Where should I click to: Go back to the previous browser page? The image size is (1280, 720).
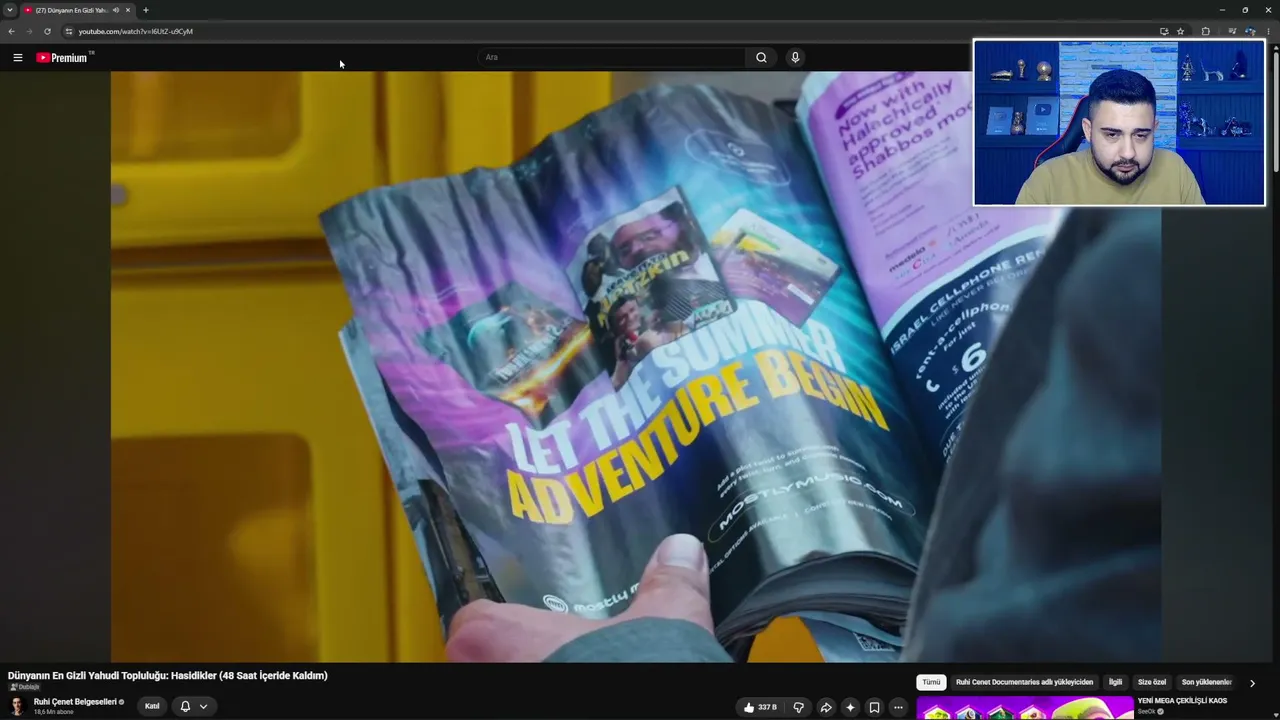click(11, 31)
